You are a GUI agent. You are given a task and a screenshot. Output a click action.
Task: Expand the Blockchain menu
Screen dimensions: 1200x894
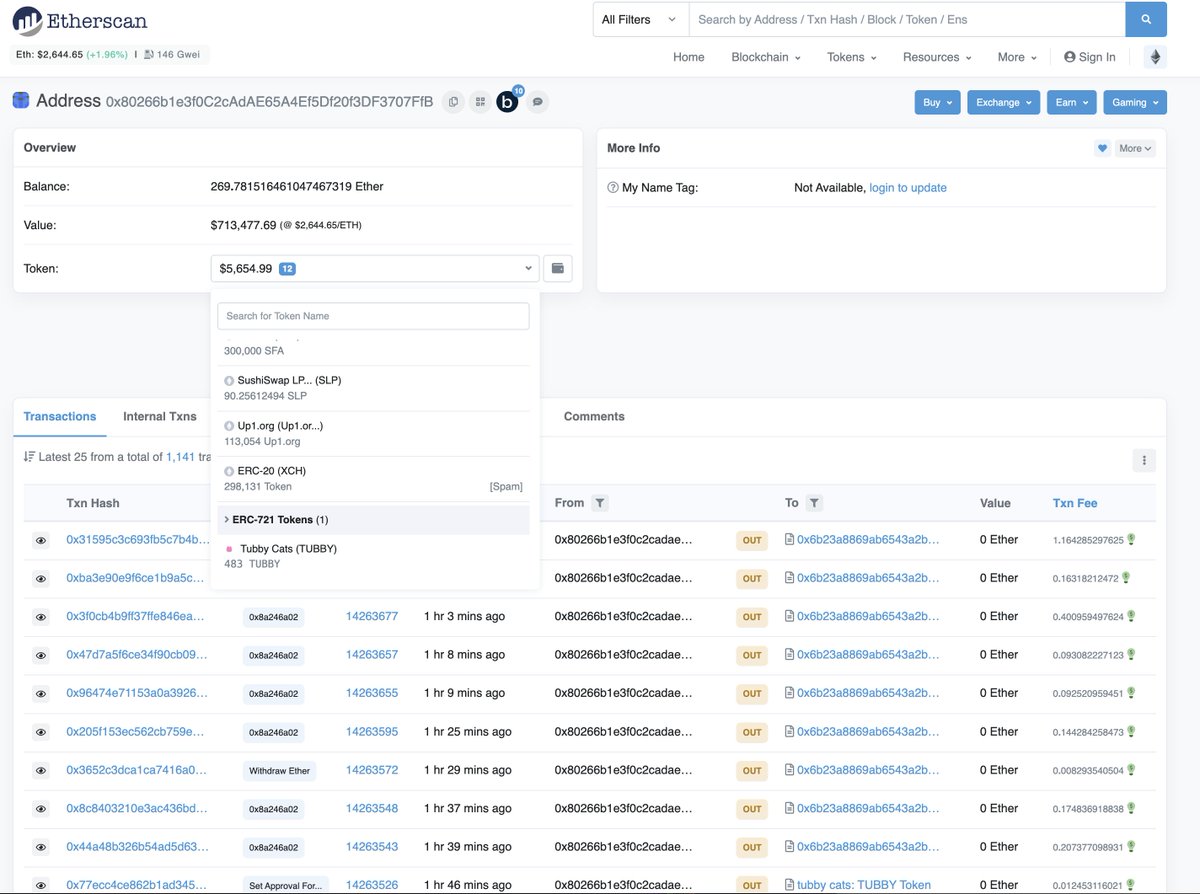tap(766, 57)
